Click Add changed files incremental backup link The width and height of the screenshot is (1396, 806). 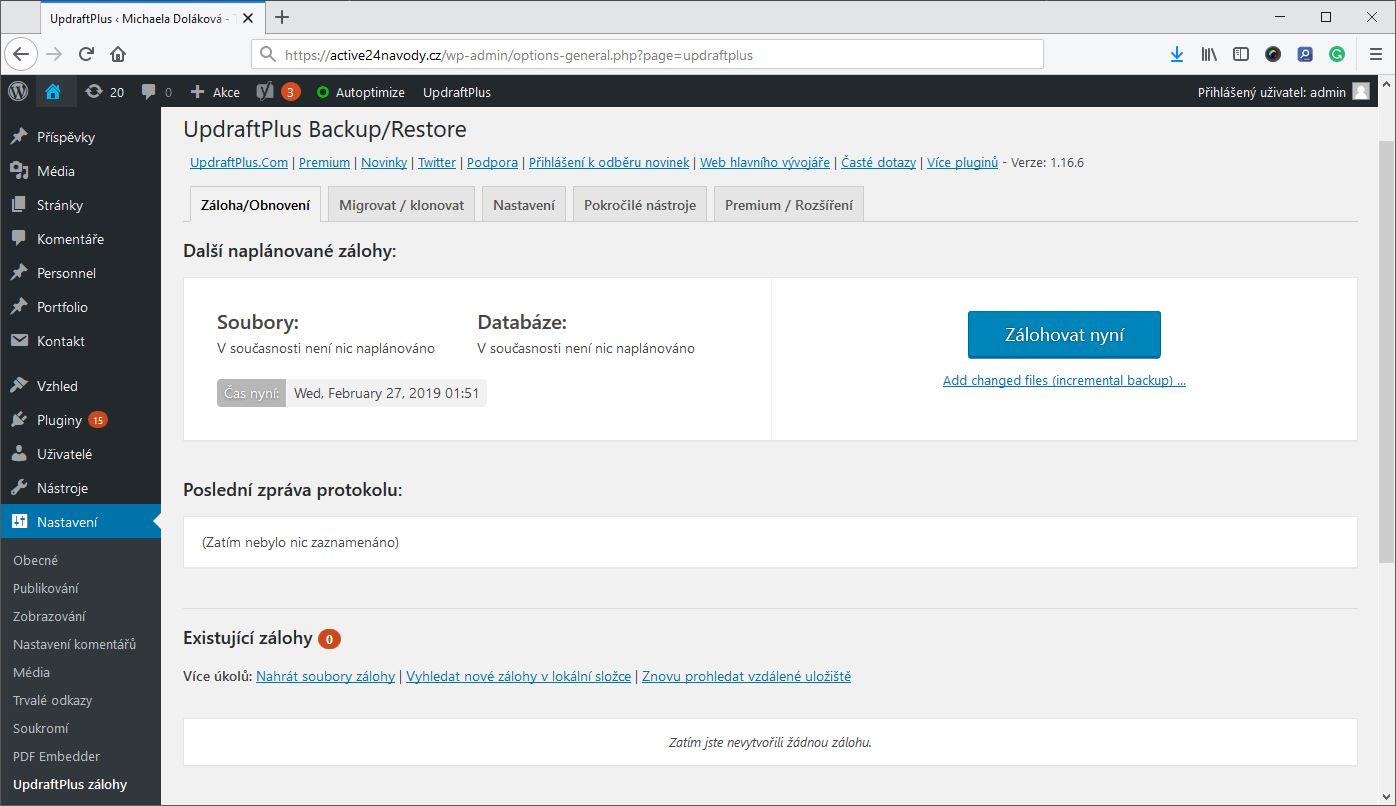coord(1064,380)
